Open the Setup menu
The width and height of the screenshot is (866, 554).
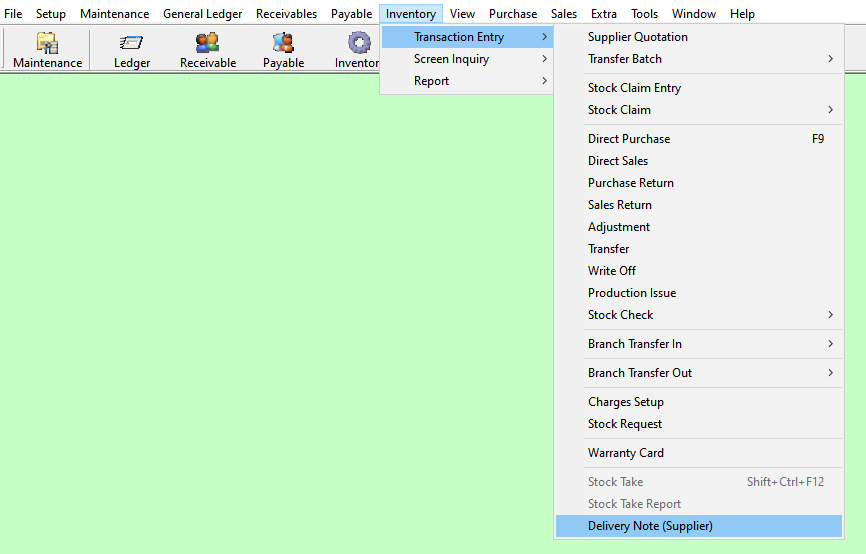[51, 14]
